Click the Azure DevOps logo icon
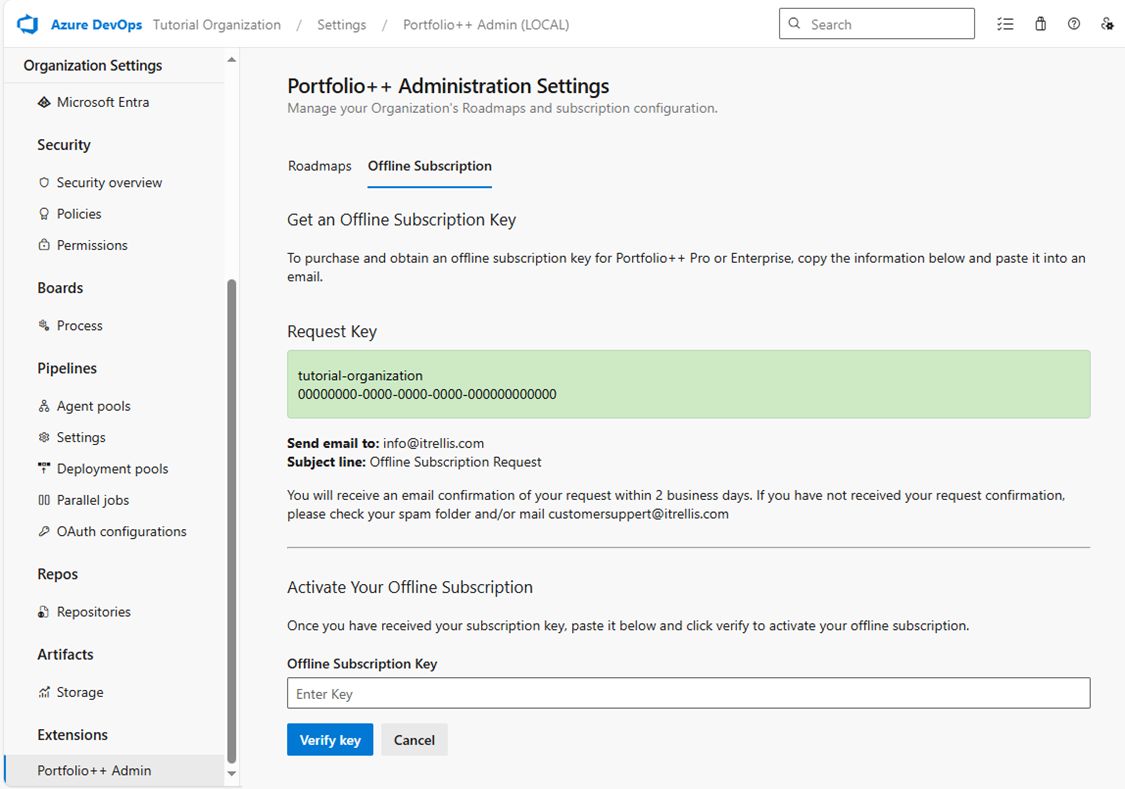The image size is (1125, 789). click(25, 23)
